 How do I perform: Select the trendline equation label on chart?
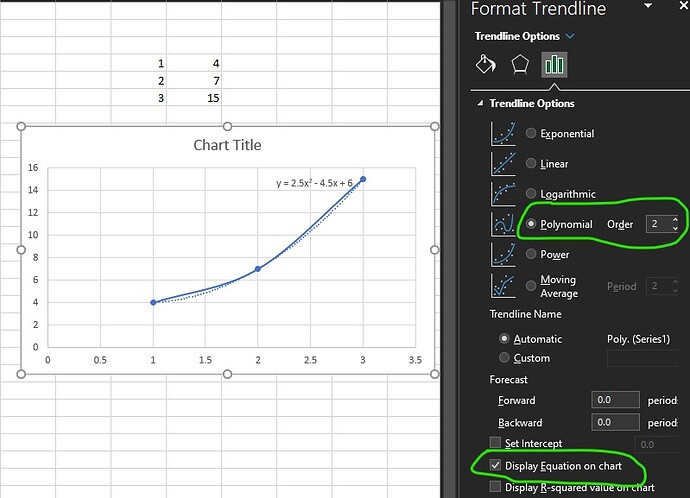click(314, 183)
